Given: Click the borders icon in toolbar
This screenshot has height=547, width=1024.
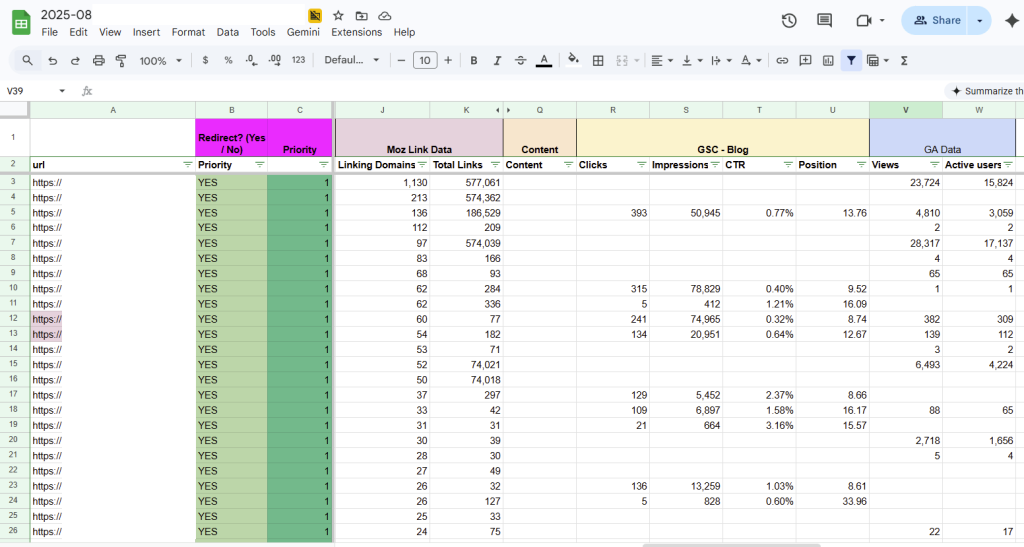Looking at the screenshot, I should pos(598,61).
